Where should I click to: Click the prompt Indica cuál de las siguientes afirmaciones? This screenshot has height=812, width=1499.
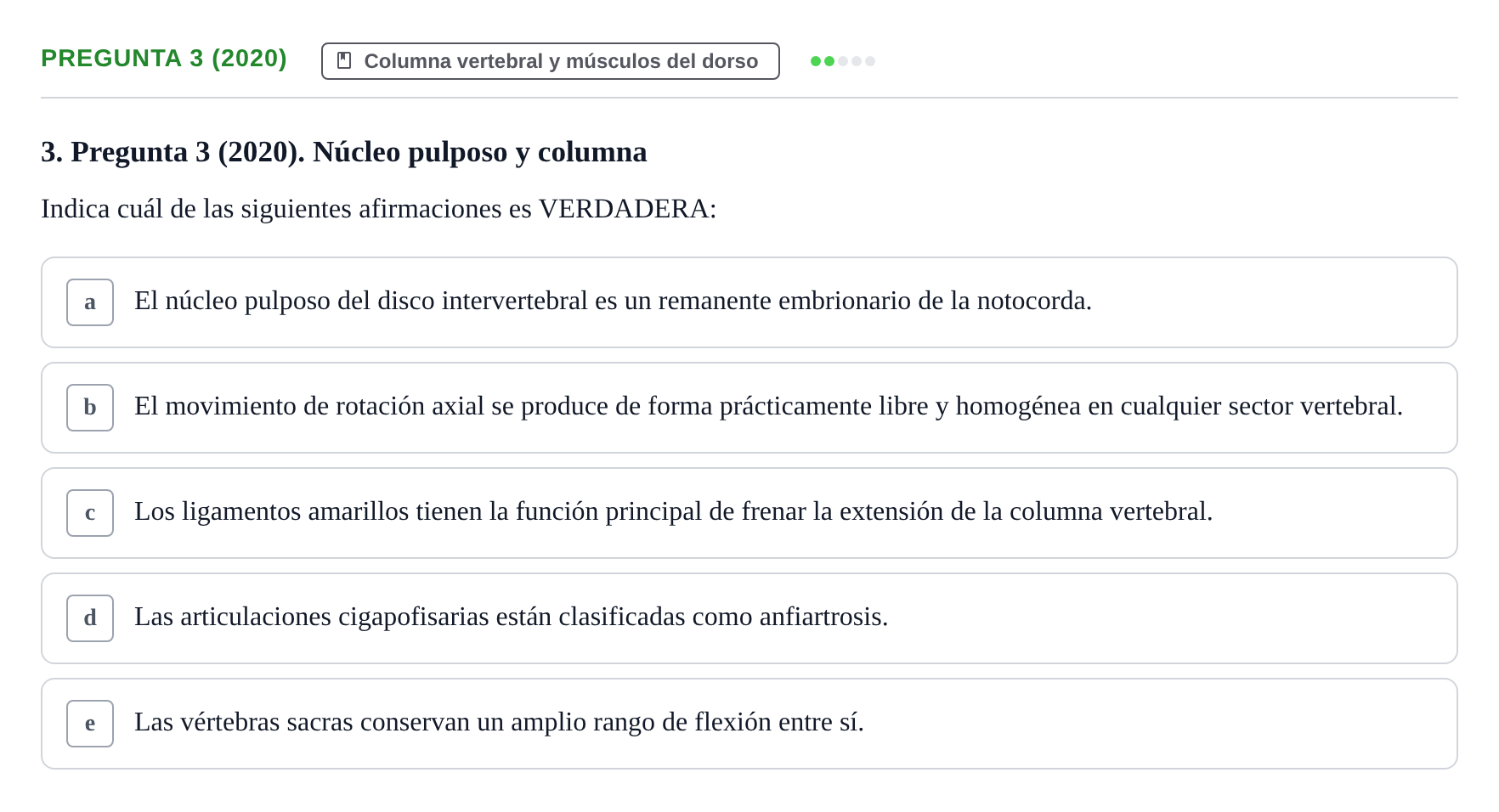point(379,209)
